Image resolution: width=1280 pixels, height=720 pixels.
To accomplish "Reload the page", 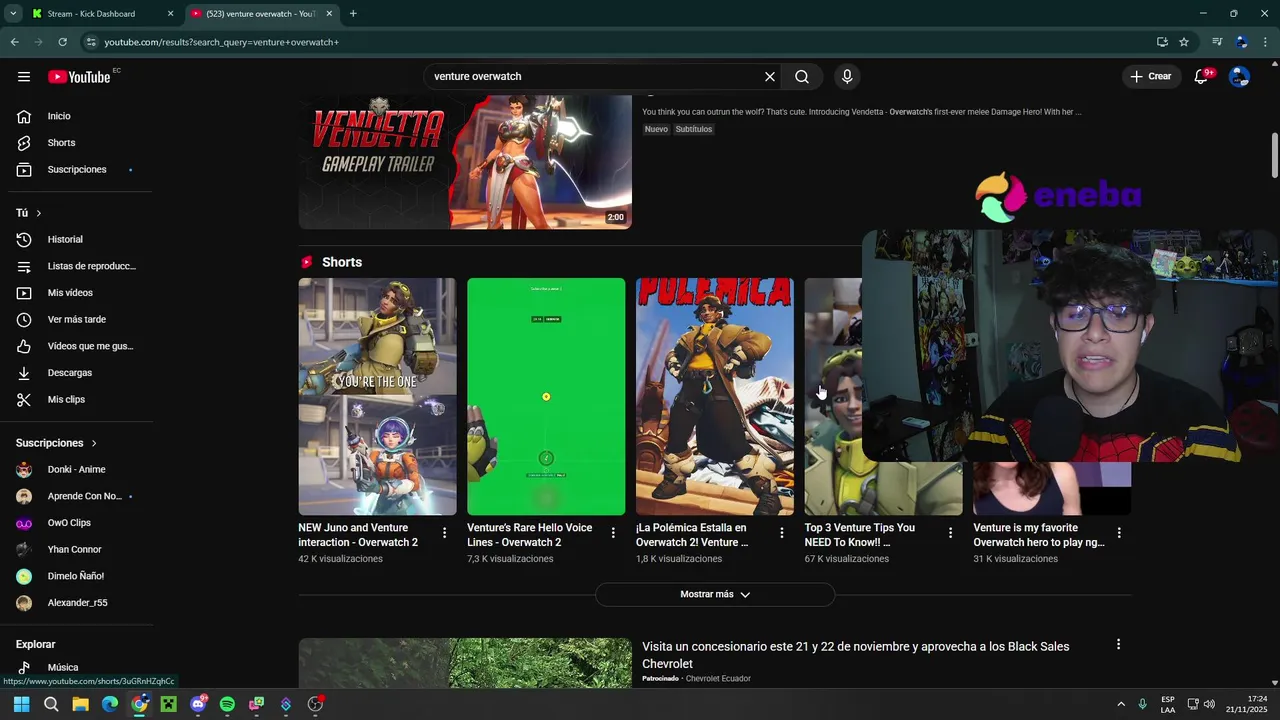I will (x=62, y=42).
